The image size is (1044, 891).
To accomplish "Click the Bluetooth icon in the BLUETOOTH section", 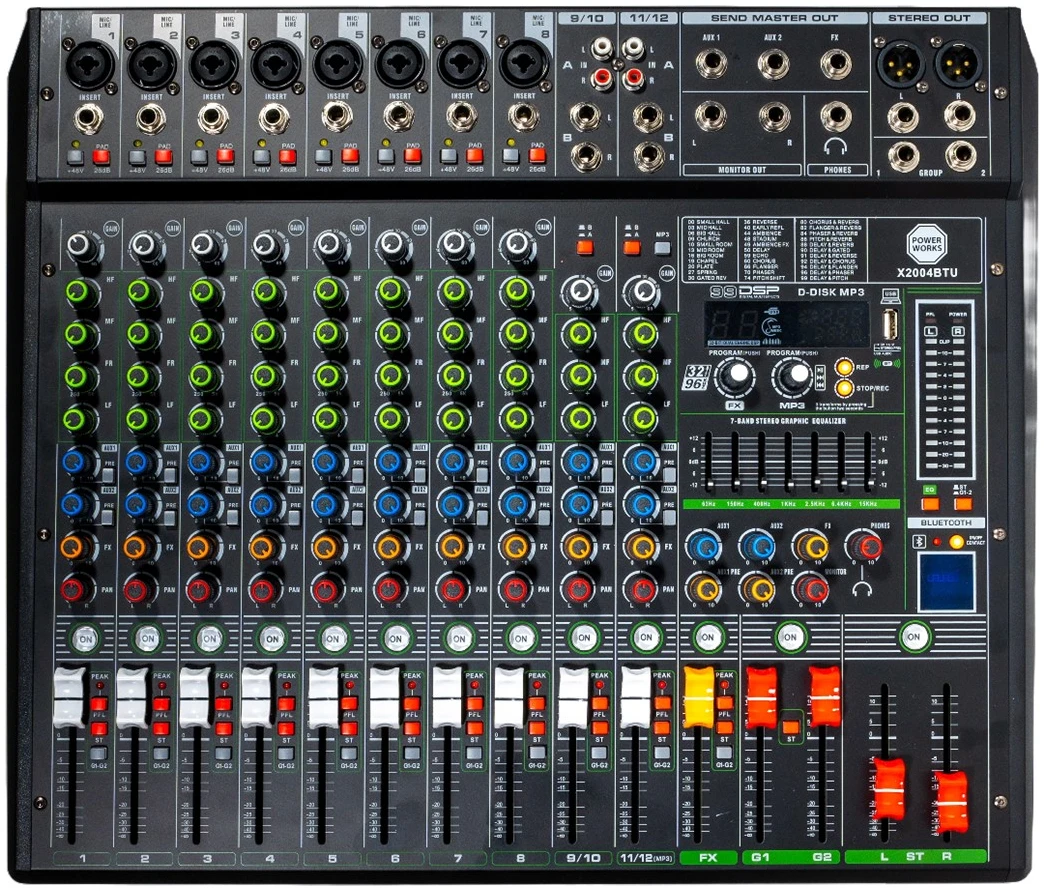I will coord(919,541).
